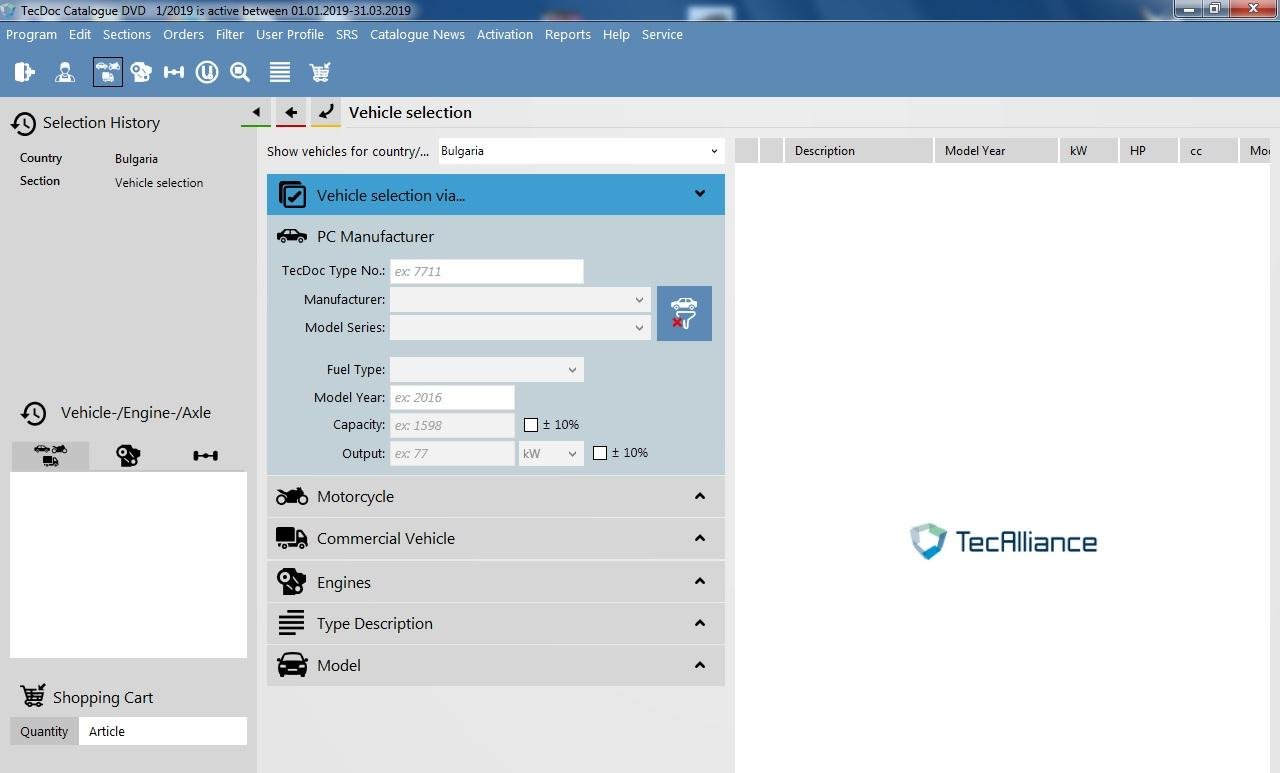The image size is (1280, 773).
Task: Click the reset vehicle filter button
Action: click(x=684, y=313)
